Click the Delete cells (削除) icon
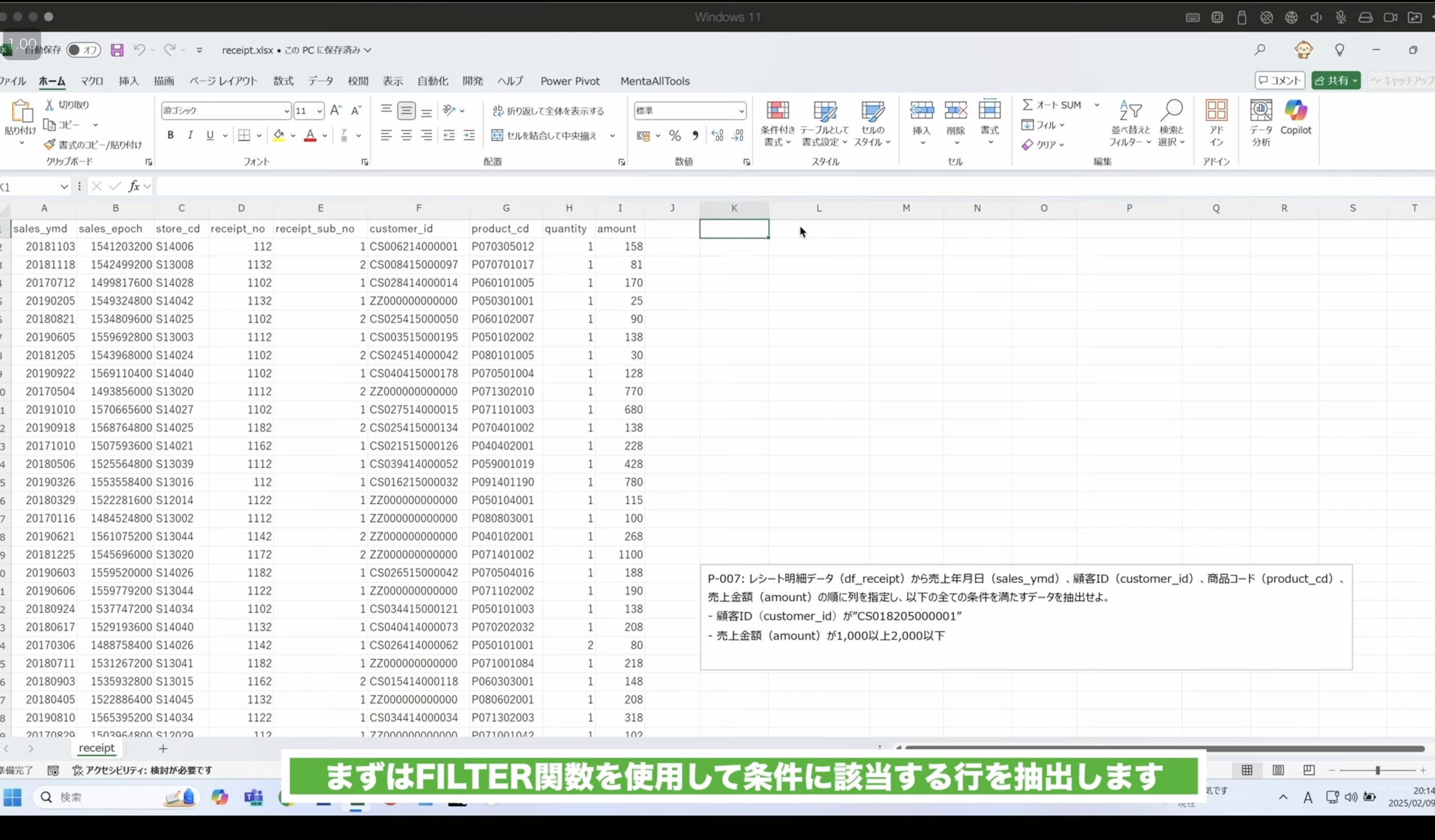Screen dimensions: 1435x840 (x=956, y=111)
